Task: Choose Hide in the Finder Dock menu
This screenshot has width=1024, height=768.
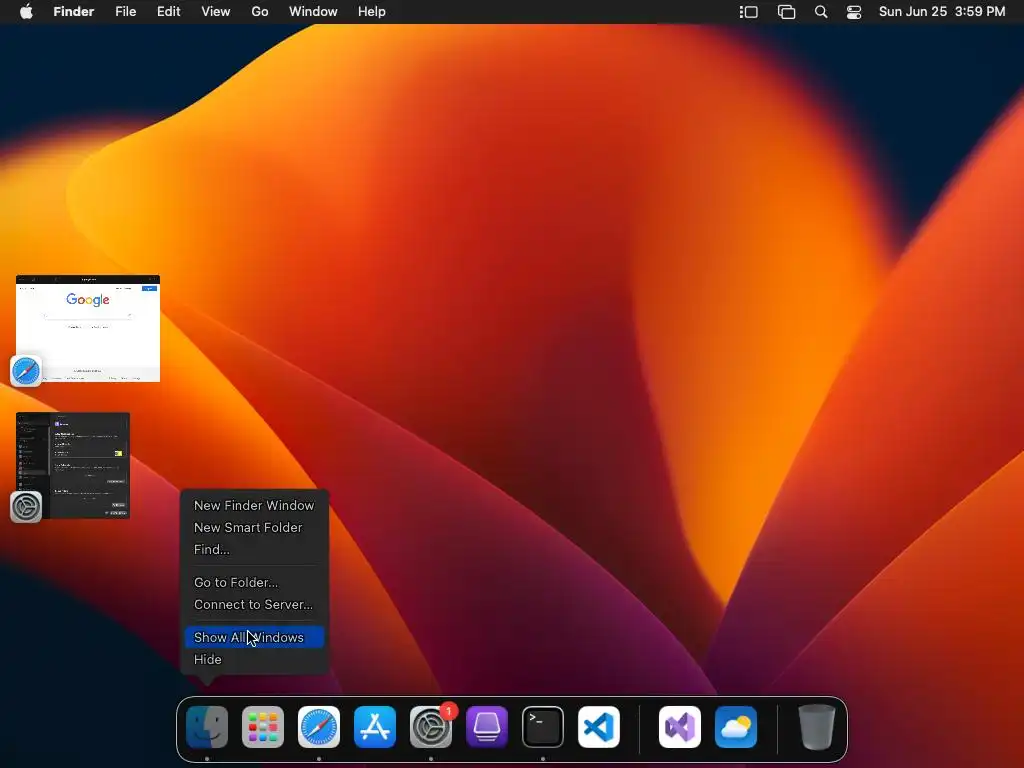Action: click(x=254, y=660)
